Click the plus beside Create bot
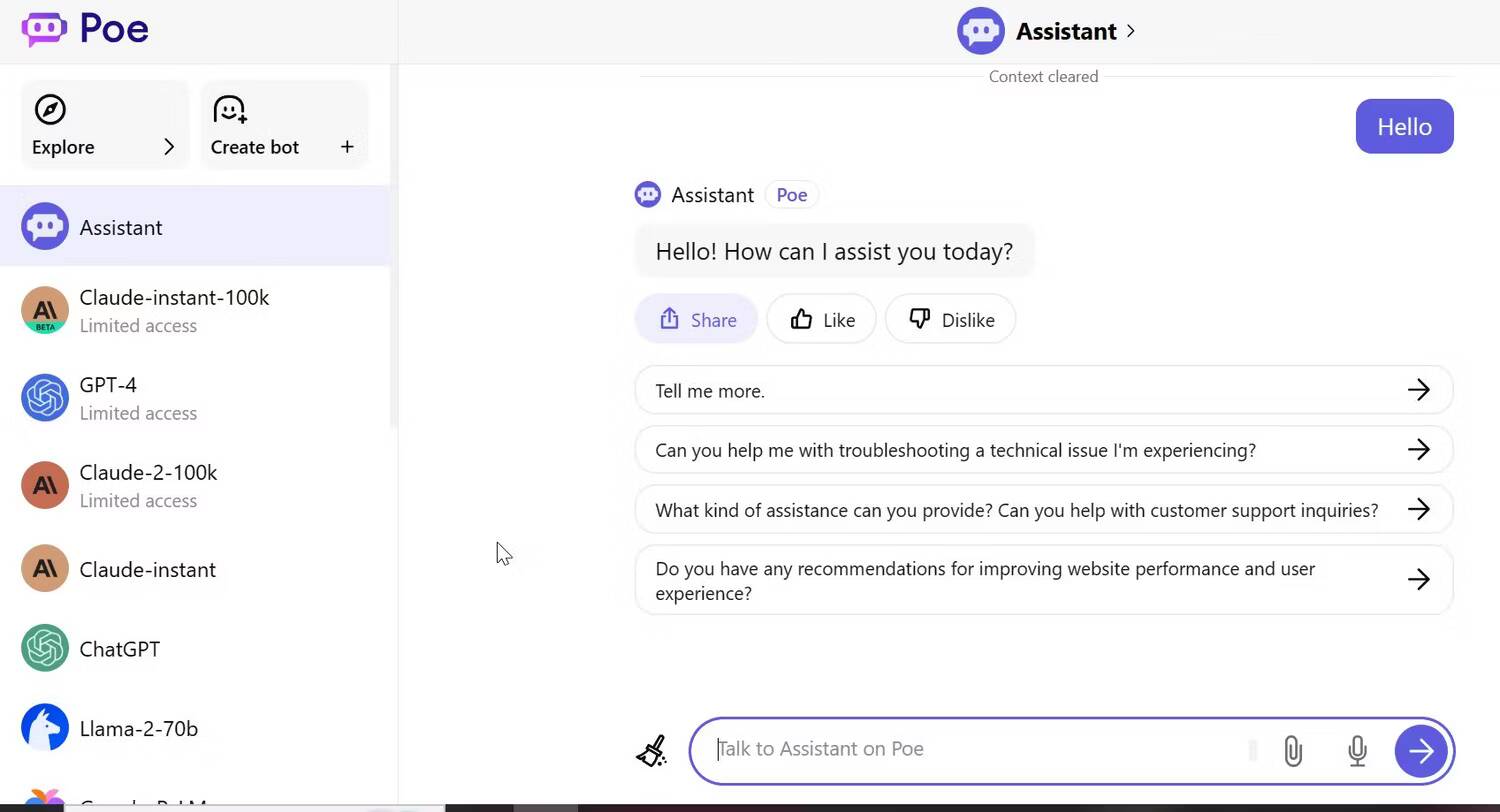This screenshot has height=812, width=1500. pyautogui.click(x=347, y=147)
